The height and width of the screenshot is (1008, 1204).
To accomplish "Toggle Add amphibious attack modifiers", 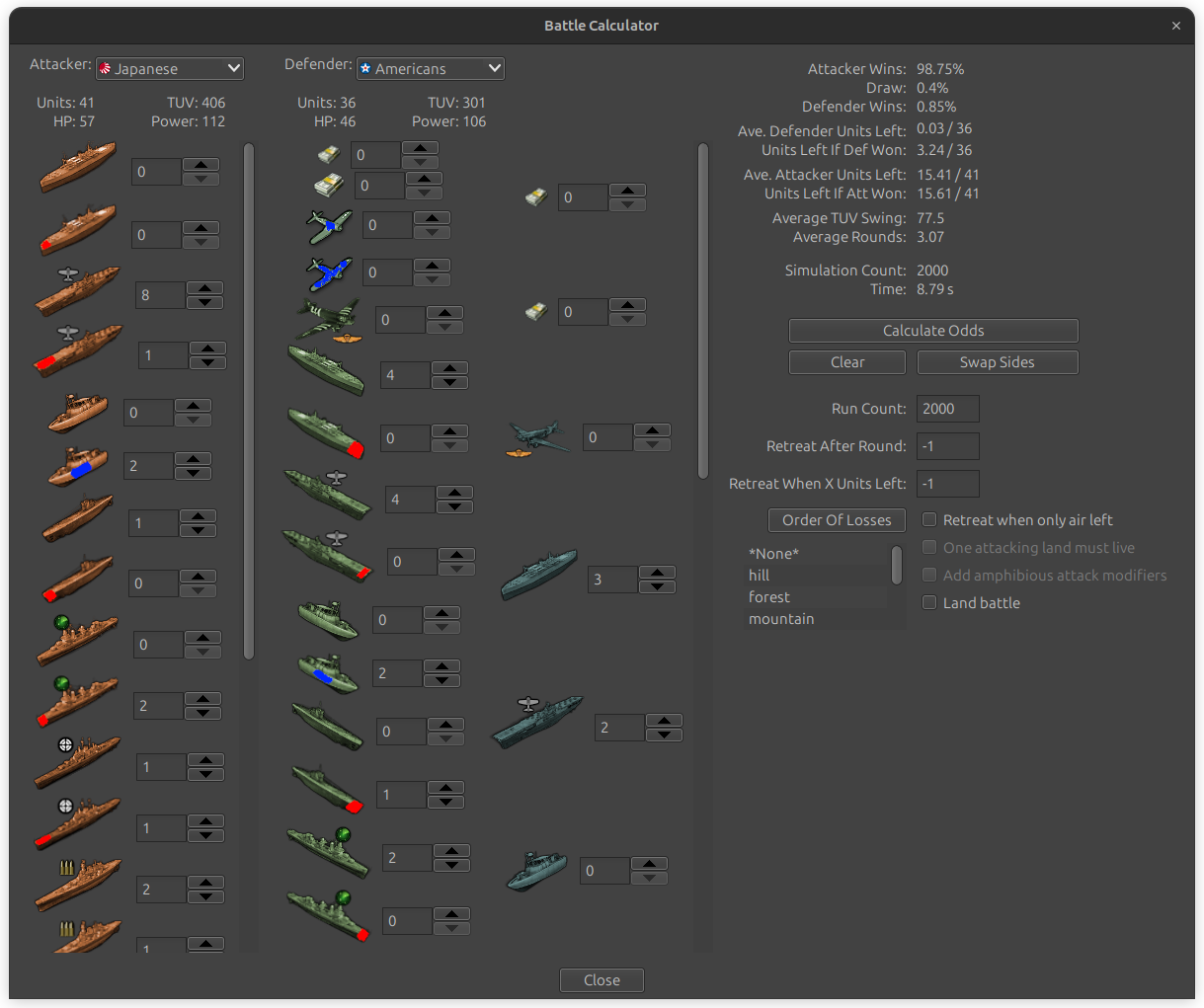I will [x=929, y=575].
